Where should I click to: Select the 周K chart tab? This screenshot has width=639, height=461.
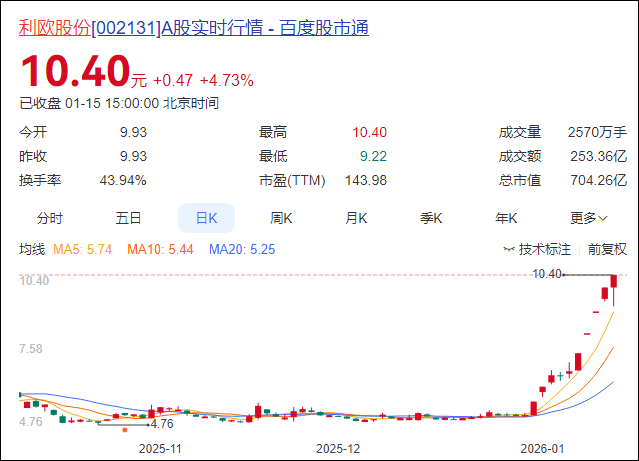[x=281, y=218]
